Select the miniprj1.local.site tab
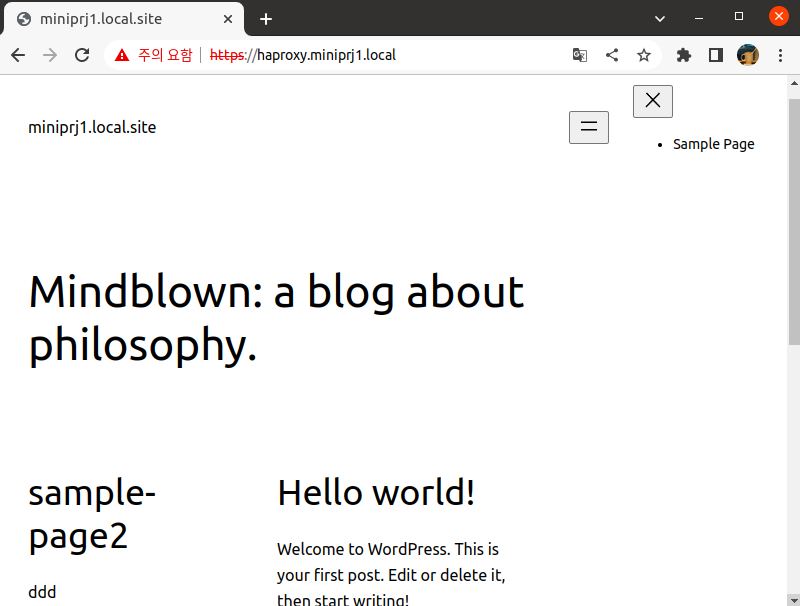 124,19
